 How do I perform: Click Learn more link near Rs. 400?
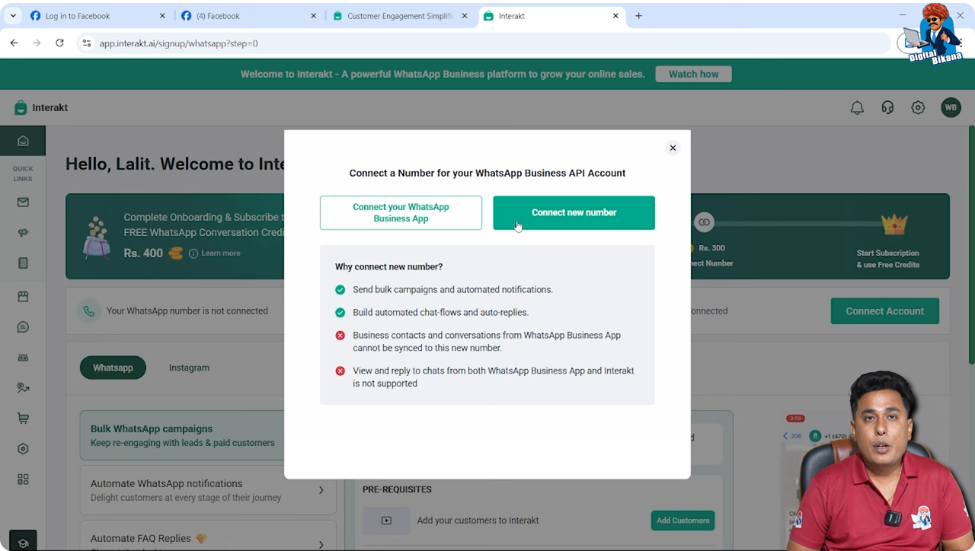pyautogui.click(x=221, y=253)
